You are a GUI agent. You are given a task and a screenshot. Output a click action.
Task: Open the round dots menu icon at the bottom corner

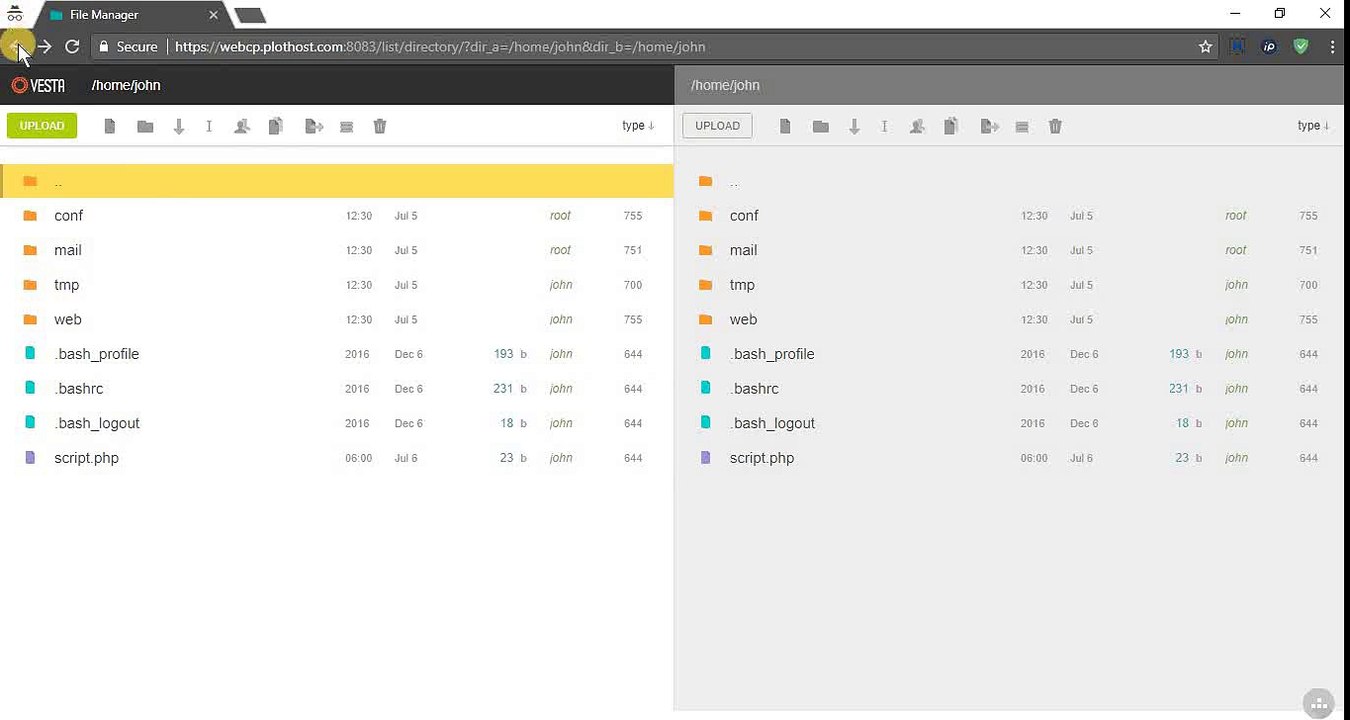click(1319, 702)
